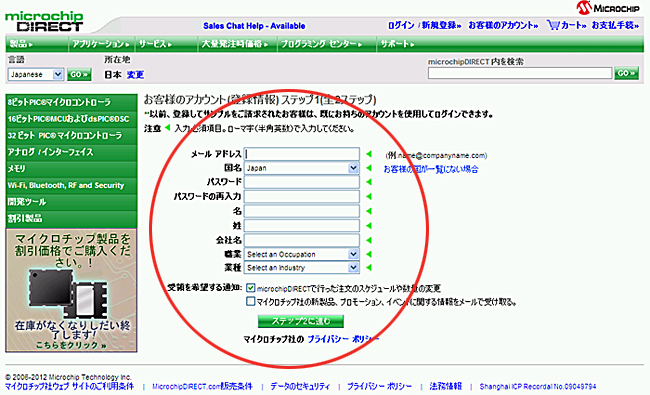Click the shopping cart icon
The image size is (650, 395).
click(553, 25)
